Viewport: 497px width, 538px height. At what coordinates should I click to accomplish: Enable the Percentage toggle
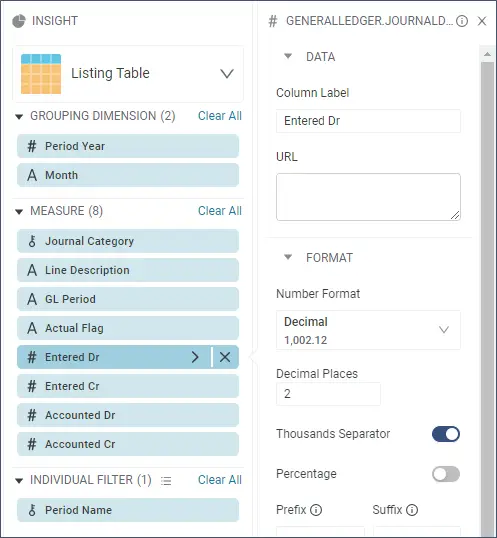click(x=446, y=474)
